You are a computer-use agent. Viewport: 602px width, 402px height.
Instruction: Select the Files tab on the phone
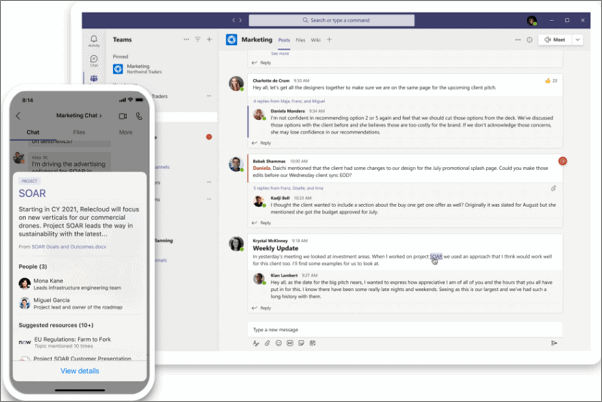click(79, 132)
